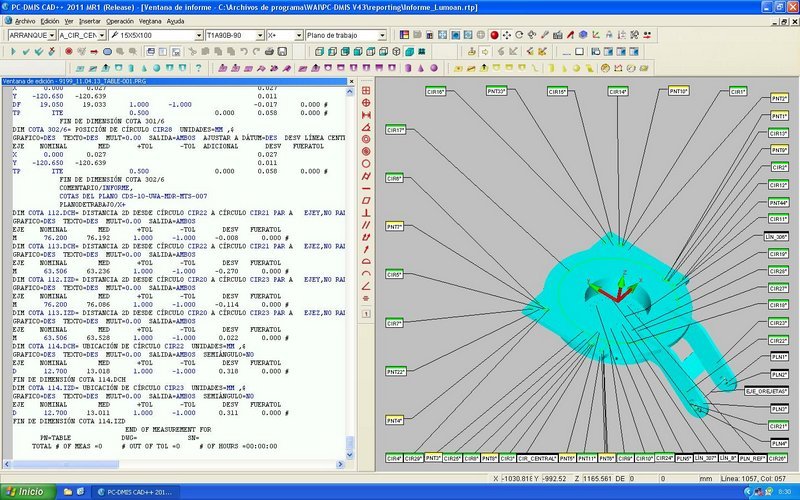Click the yellow sphere measured feature icon
Viewport: 800px width, 500px height.
pos(577,68)
